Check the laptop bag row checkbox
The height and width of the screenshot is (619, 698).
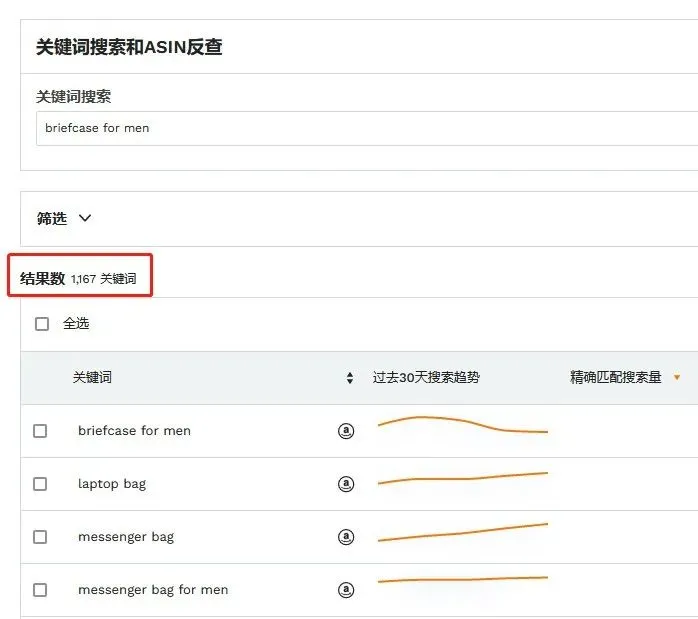[40, 484]
